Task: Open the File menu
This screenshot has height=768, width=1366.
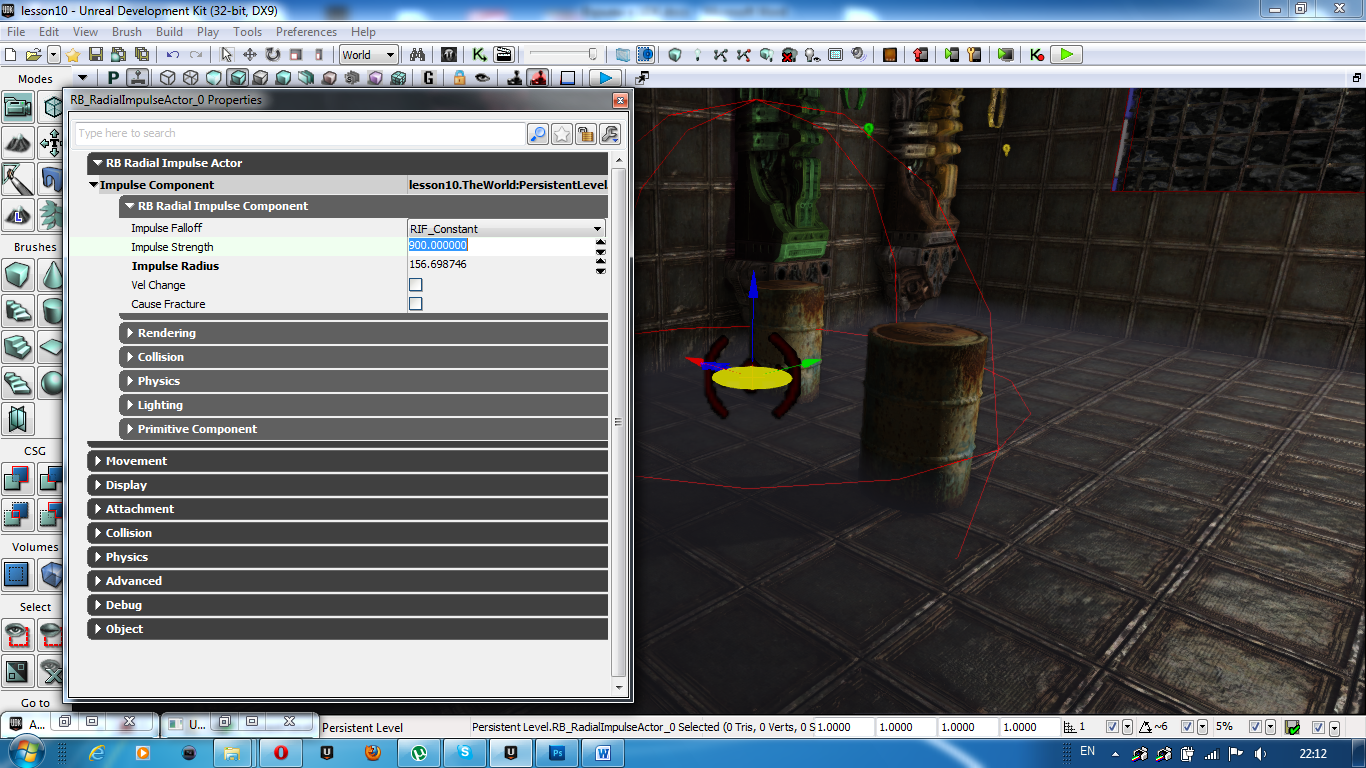Action: [x=15, y=32]
